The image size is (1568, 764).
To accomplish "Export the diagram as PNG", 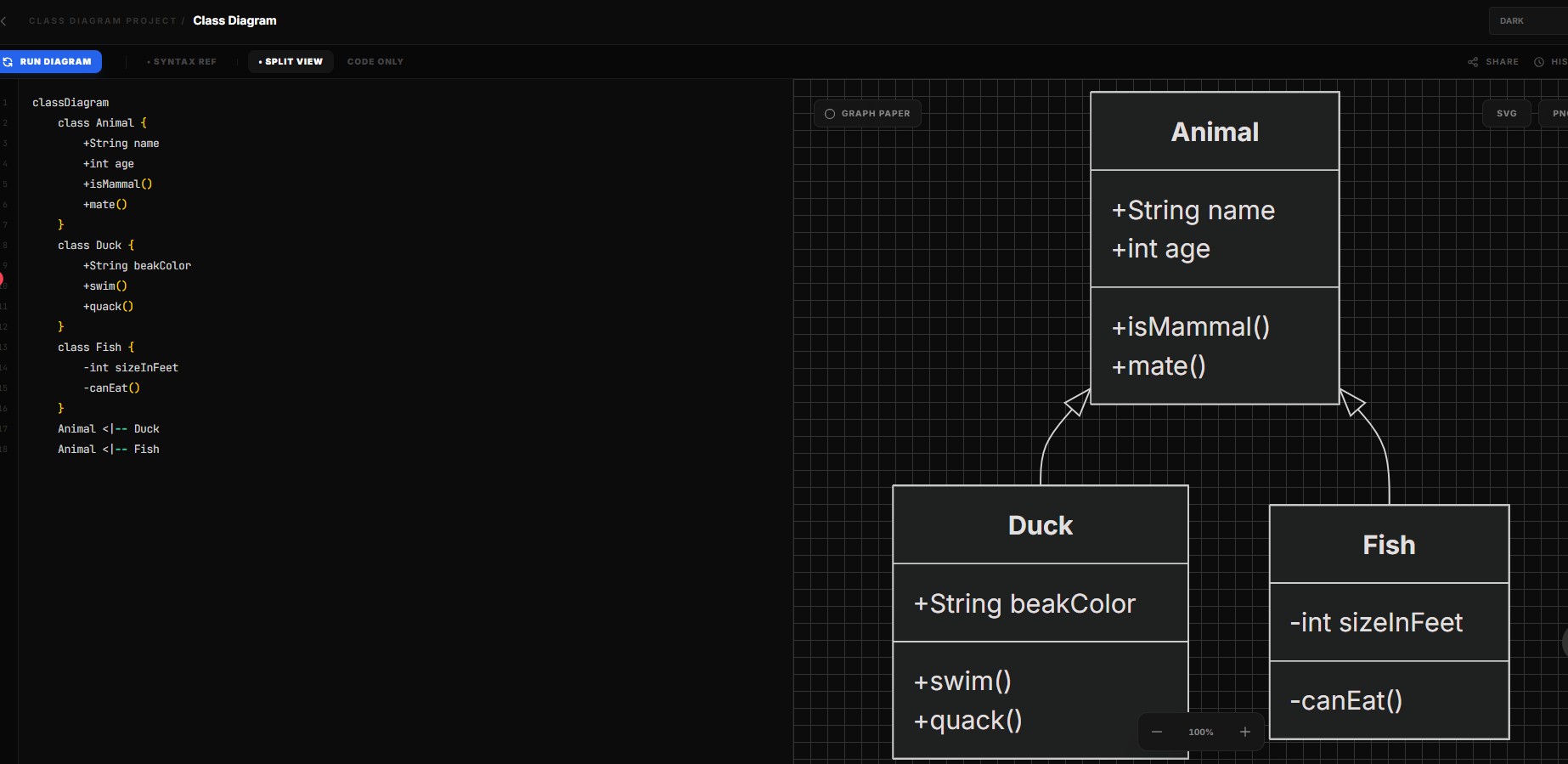I will tap(1558, 114).
